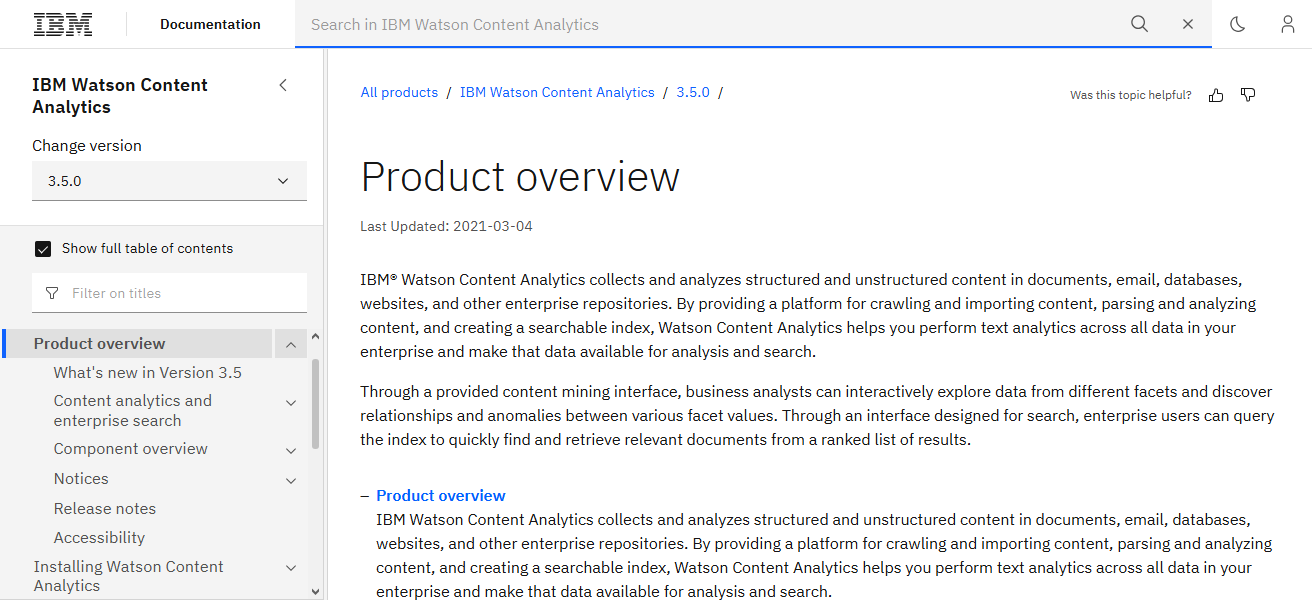Click the search magnifier icon
This screenshot has height=600, width=1312.
coord(1139,23)
